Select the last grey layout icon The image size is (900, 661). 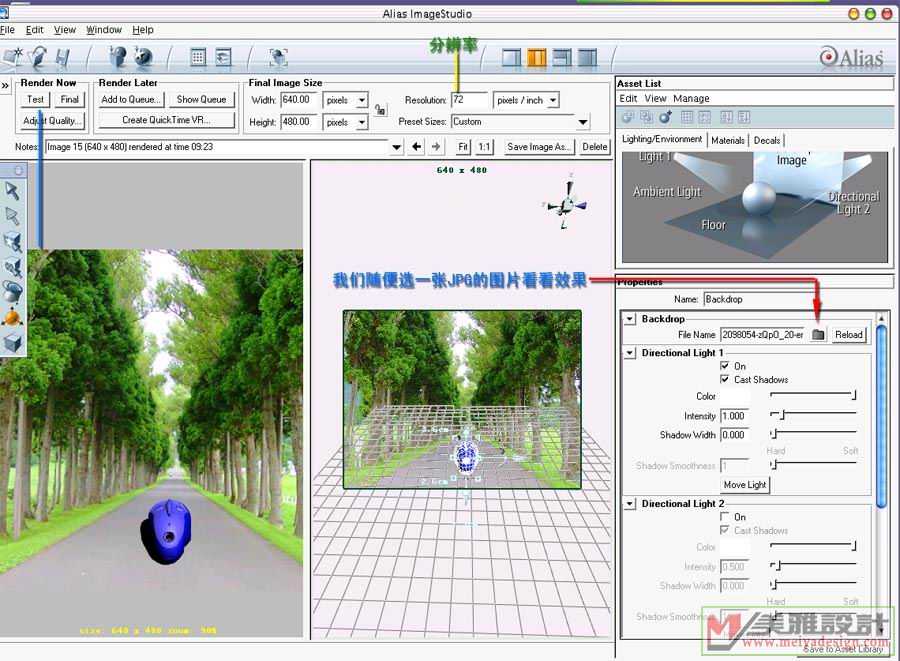point(587,57)
